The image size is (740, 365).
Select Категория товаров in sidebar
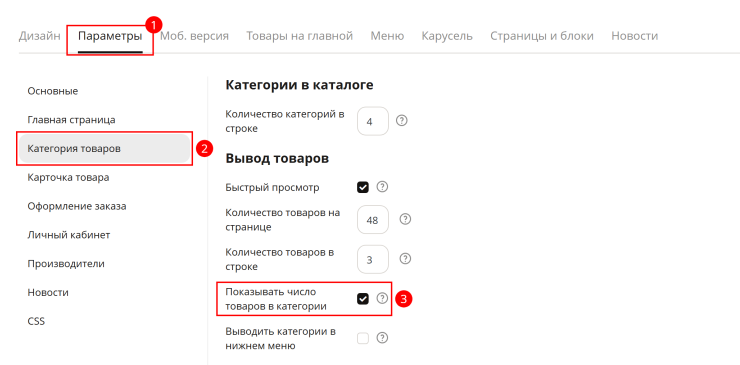click(104, 149)
